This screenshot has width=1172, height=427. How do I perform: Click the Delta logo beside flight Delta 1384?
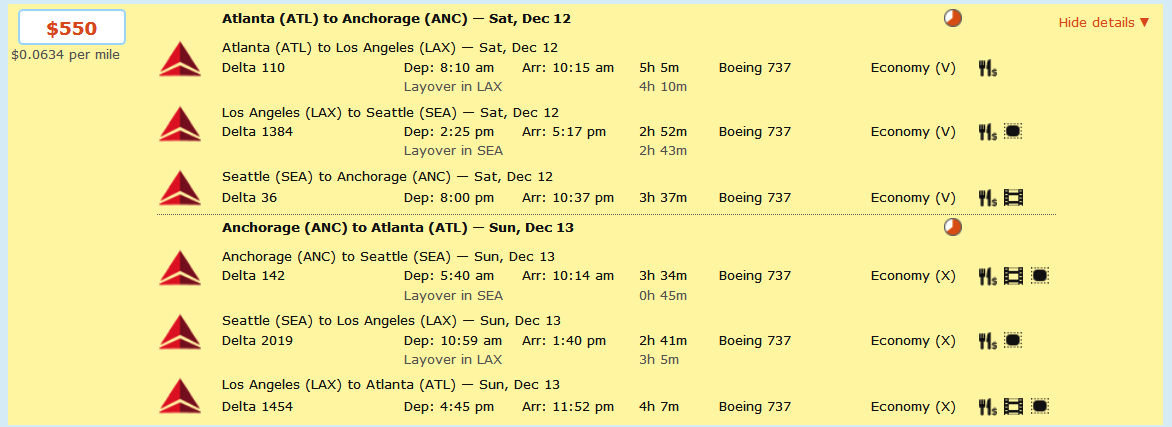click(x=180, y=123)
